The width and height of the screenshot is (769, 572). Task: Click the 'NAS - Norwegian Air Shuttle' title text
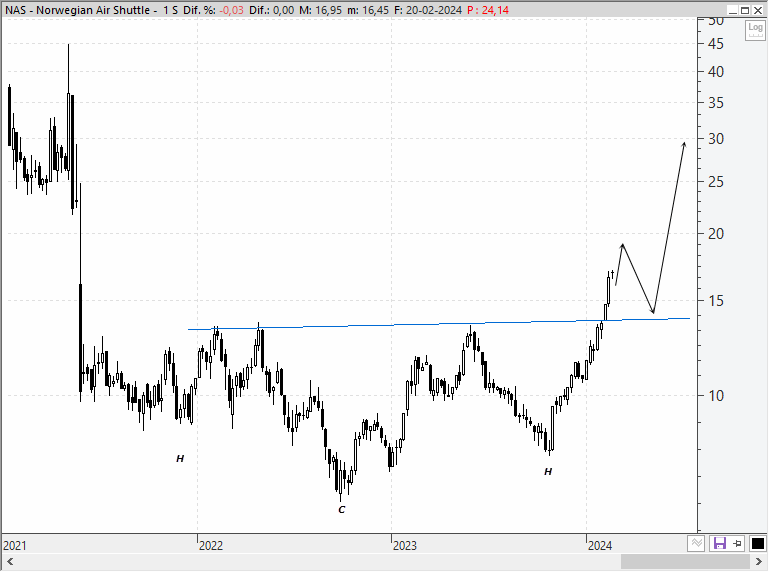[x=77, y=10]
